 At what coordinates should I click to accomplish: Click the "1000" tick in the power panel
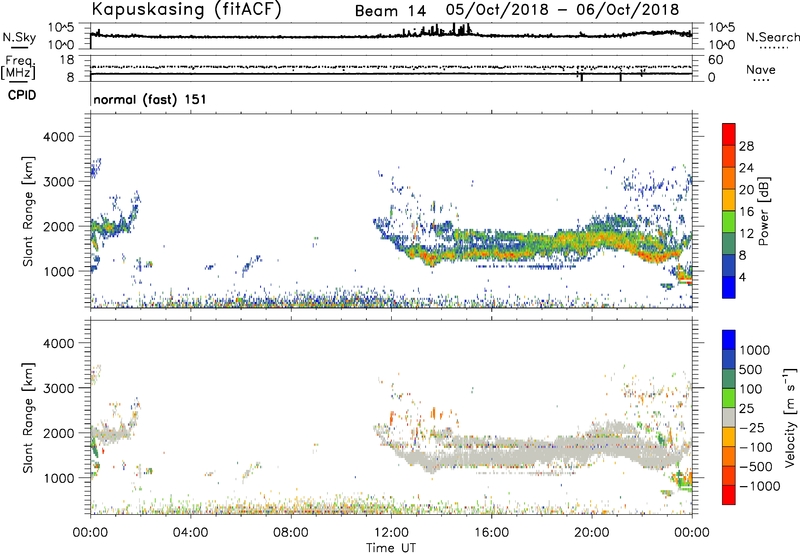pyautogui.click(x=58, y=271)
